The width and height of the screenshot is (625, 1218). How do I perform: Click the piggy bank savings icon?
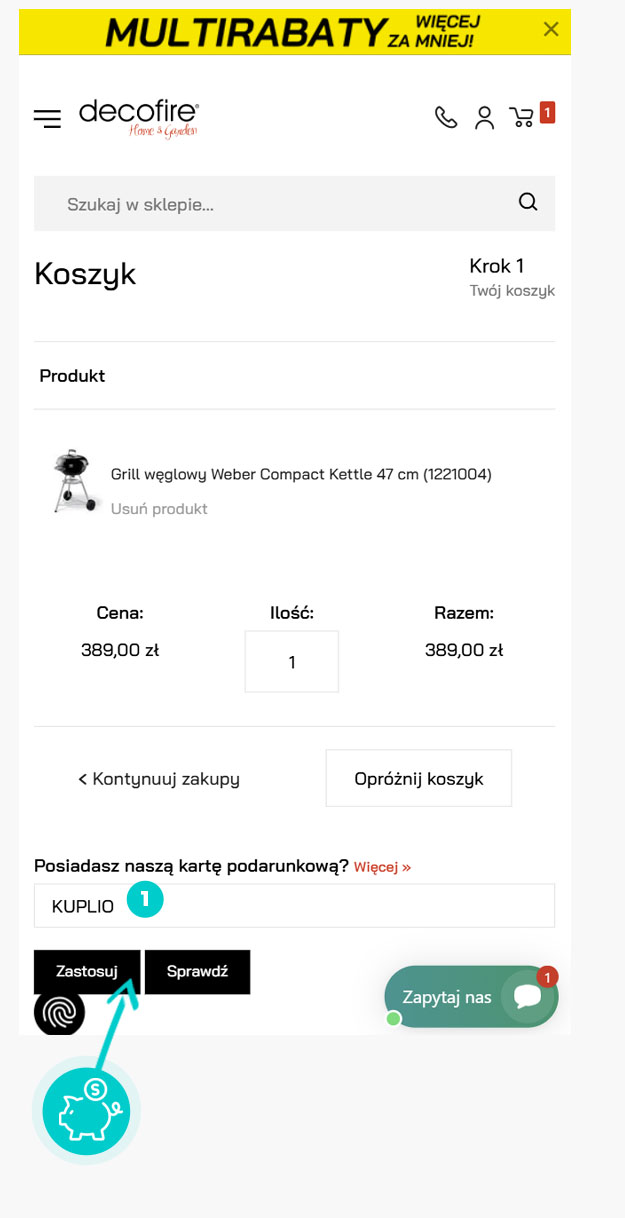86,1110
